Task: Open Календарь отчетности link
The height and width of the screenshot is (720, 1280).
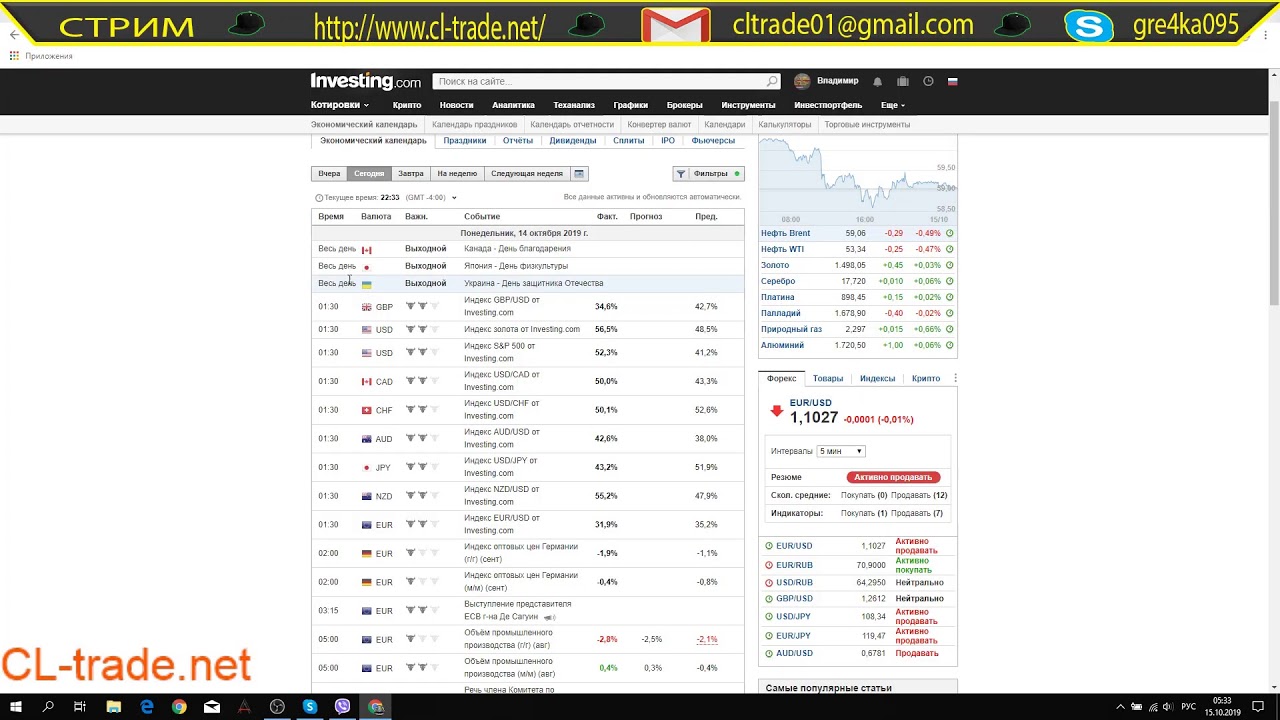Action: pos(572,125)
